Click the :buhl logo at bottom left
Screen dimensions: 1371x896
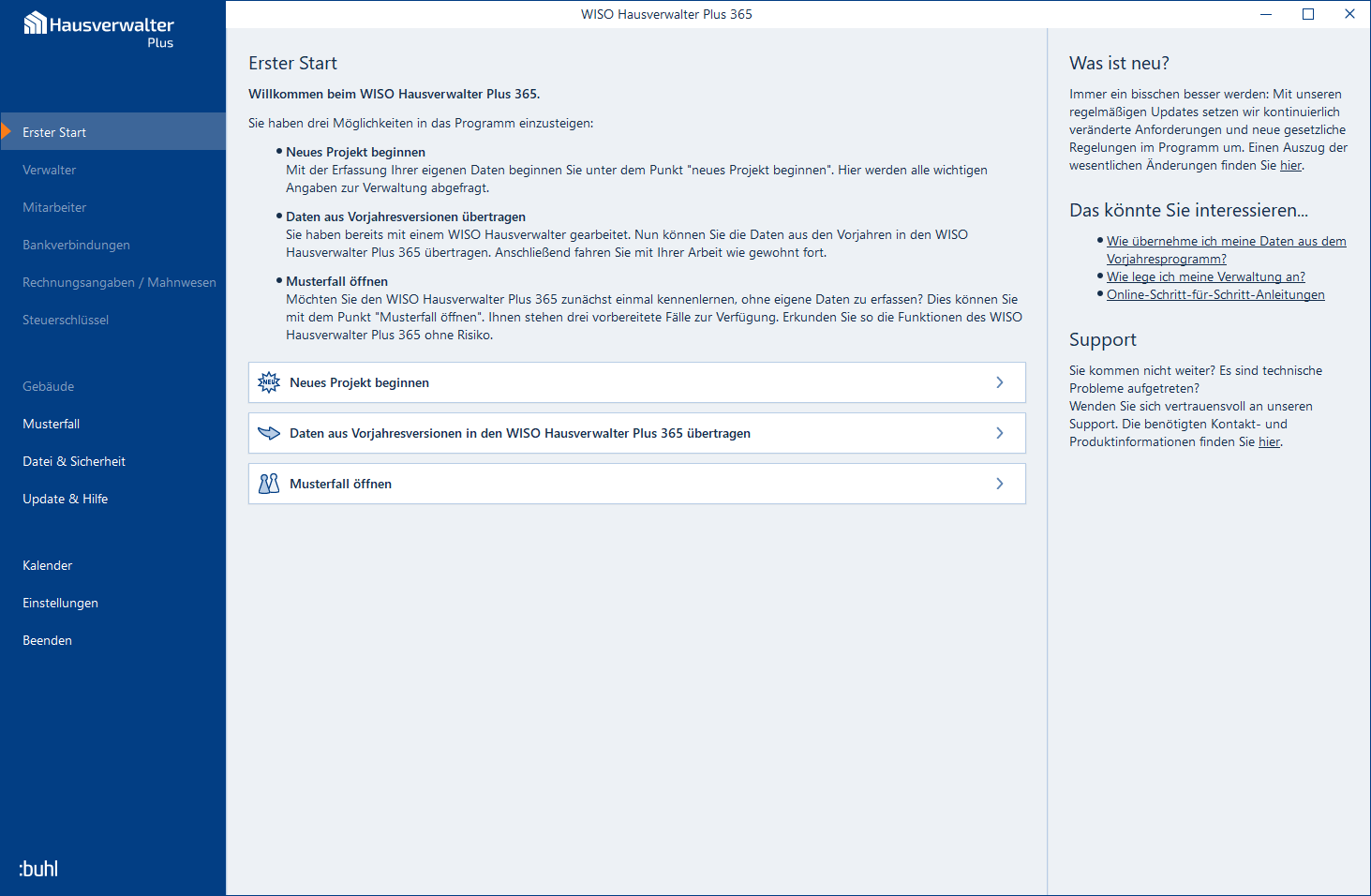pyautogui.click(x=38, y=869)
